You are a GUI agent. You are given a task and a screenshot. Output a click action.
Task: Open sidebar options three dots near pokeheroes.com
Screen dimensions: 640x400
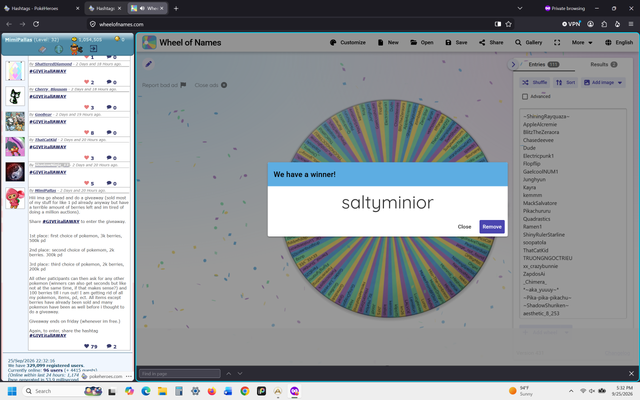[129, 376]
